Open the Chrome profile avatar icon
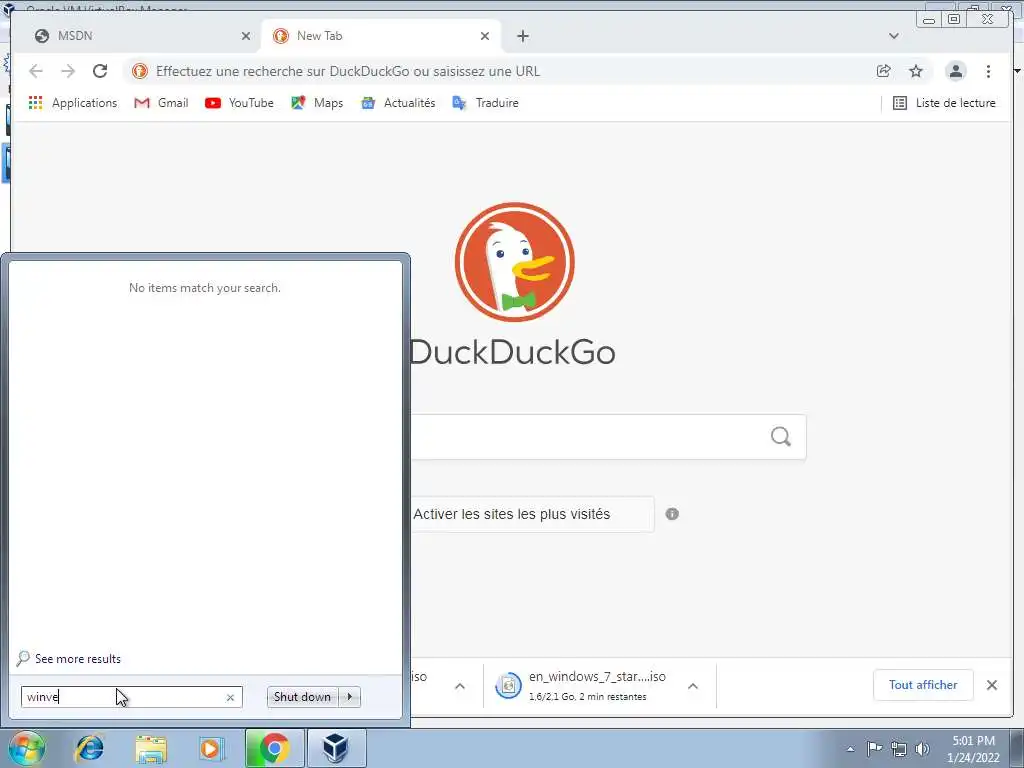Screen dimensions: 1024x768 click(955, 71)
